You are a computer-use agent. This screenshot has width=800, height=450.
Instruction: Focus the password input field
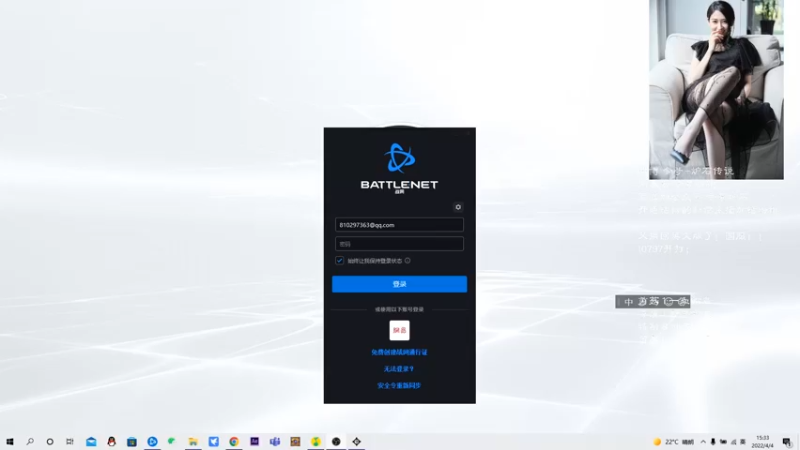point(399,244)
